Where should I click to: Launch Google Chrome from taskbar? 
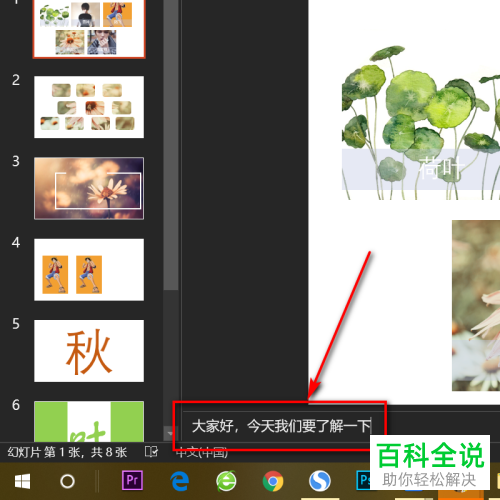click(273, 481)
